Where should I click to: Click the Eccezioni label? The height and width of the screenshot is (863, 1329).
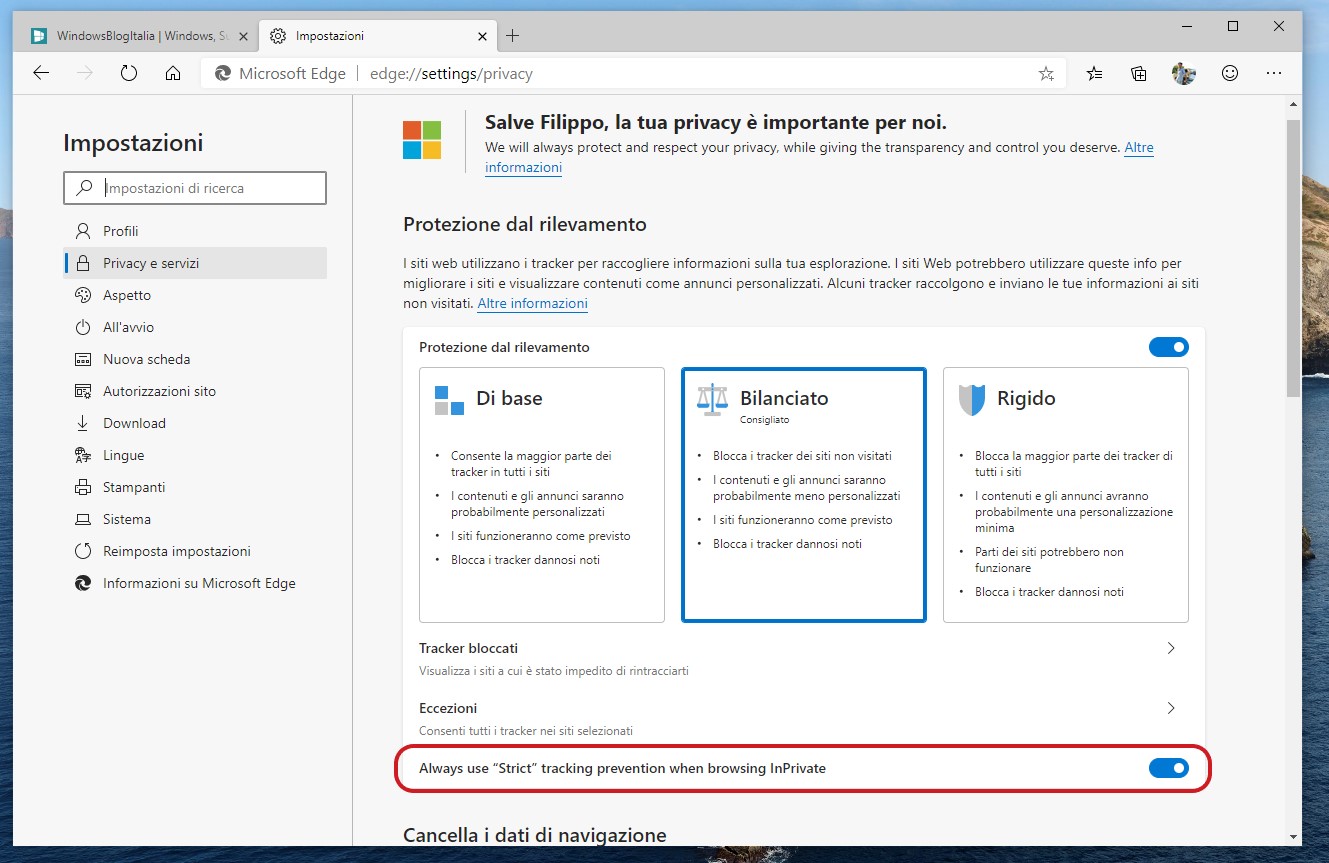448,708
